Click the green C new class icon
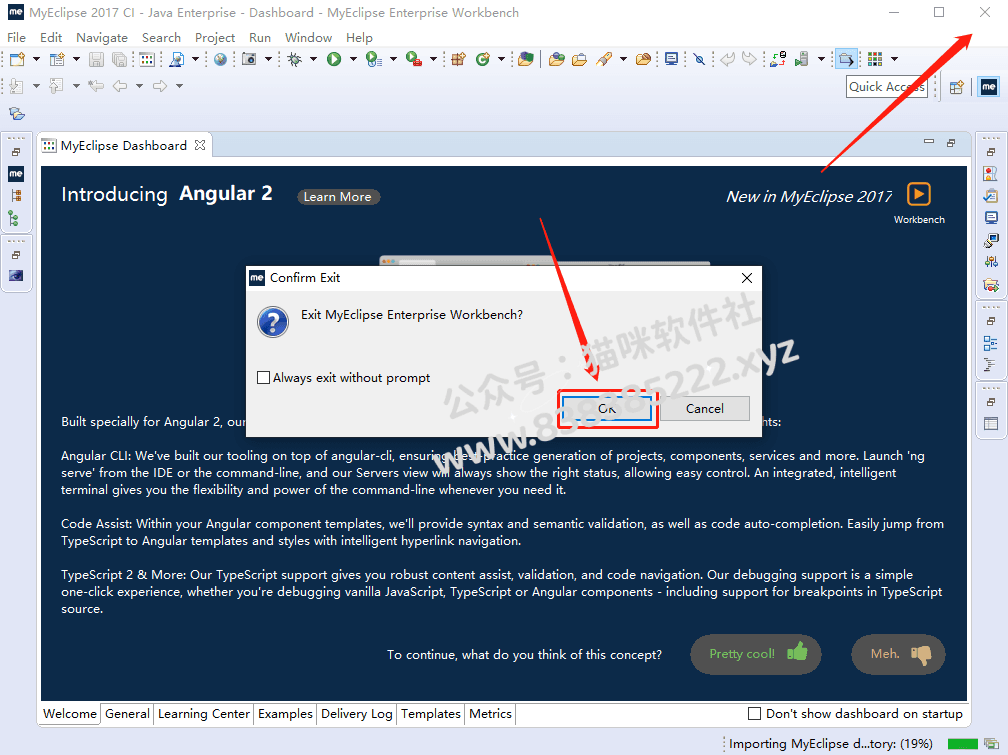 click(x=483, y=60)
